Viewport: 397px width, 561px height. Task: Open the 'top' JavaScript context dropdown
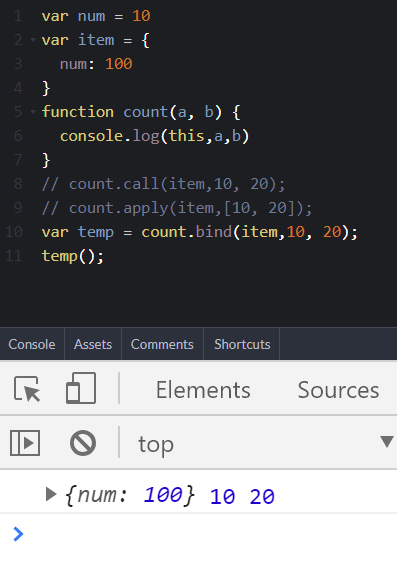click(x=266, y=443)
